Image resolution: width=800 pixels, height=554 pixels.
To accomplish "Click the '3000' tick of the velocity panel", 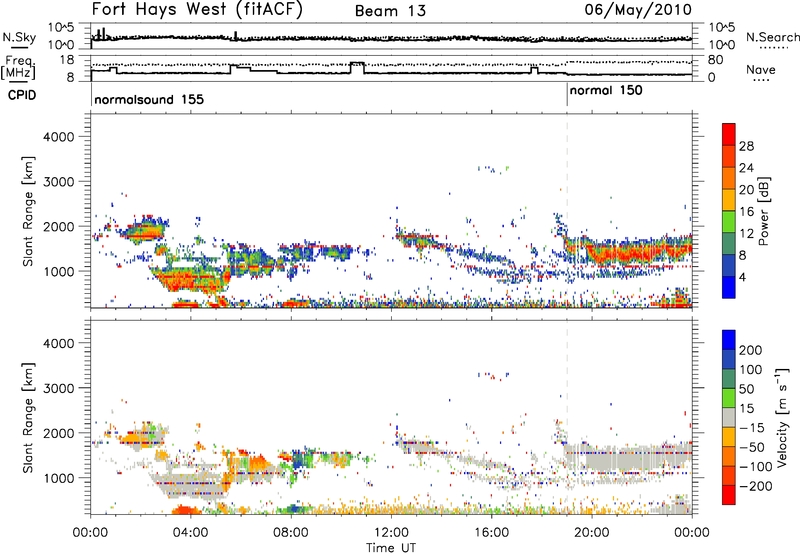I will coord(59,388).
